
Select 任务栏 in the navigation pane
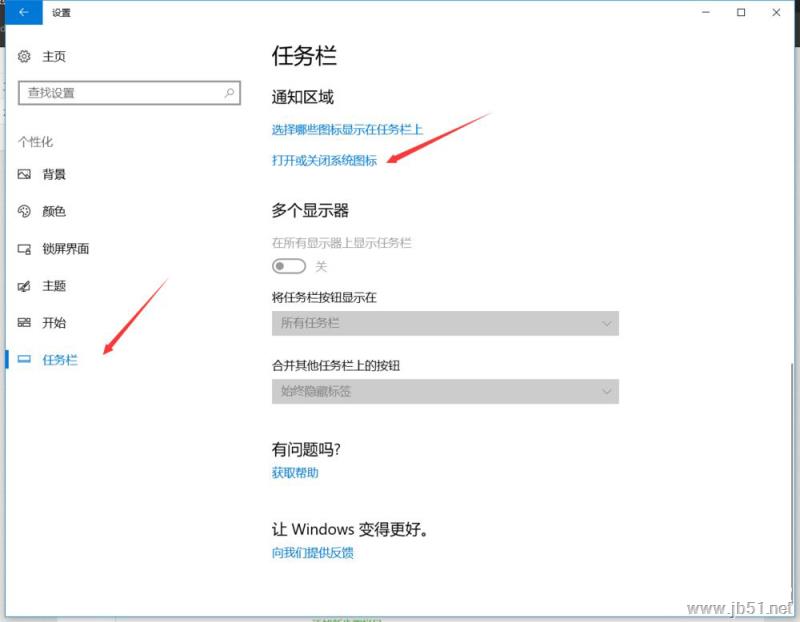pyautogui.click(x=62, y=361)
